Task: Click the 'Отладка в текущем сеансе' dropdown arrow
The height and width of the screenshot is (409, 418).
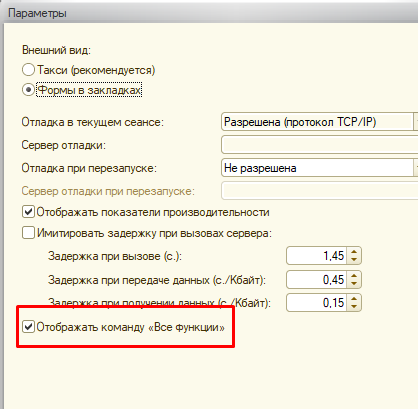Action: pos(416,122)
